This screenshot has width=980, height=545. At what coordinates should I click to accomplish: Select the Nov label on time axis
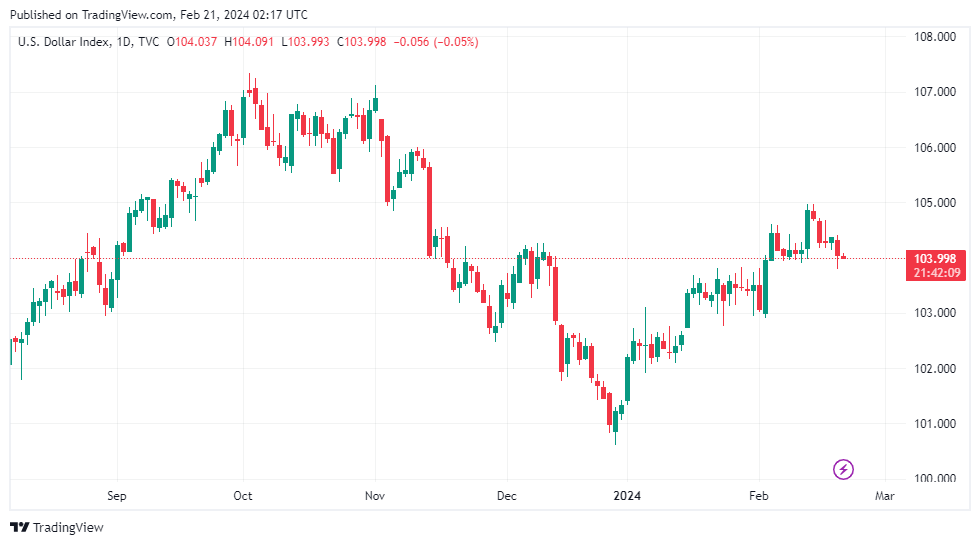coord(375,495)
